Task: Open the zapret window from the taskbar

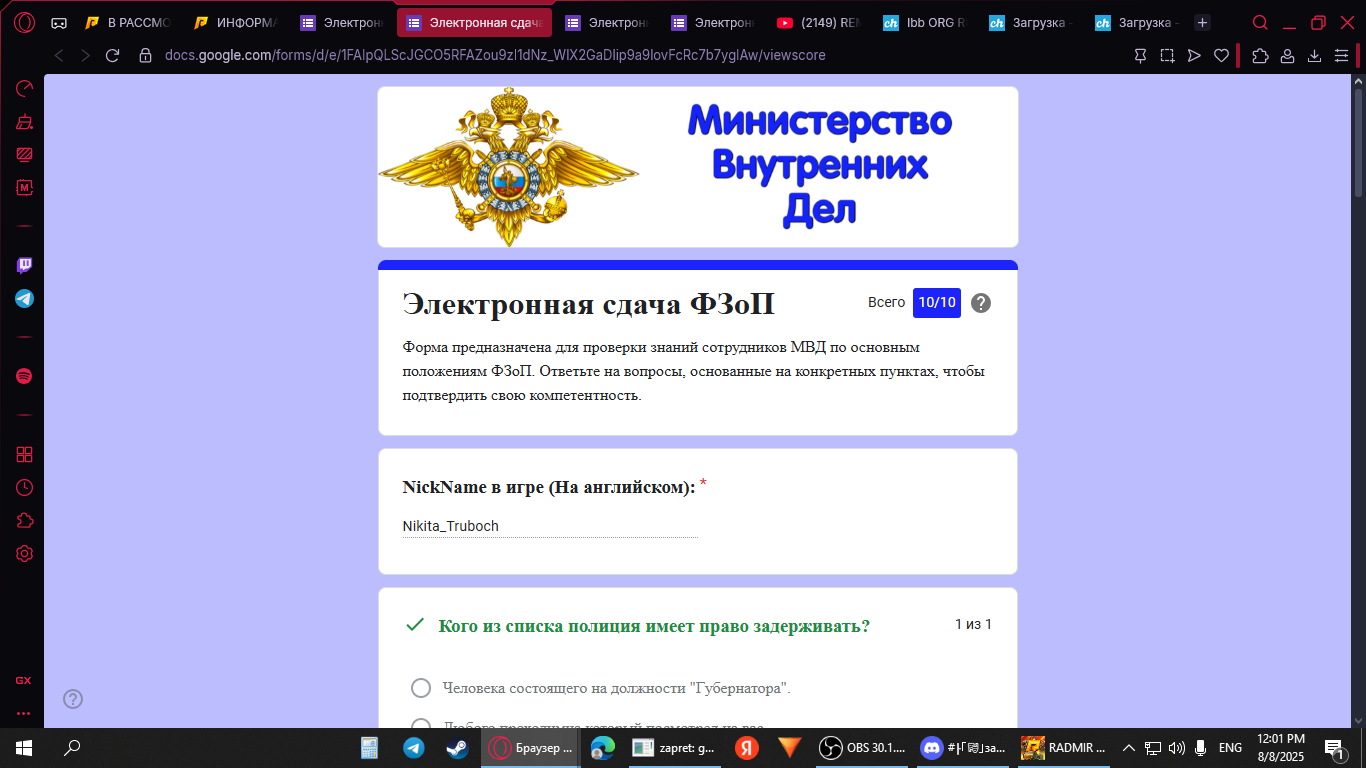Action: (x=674, y=748)
